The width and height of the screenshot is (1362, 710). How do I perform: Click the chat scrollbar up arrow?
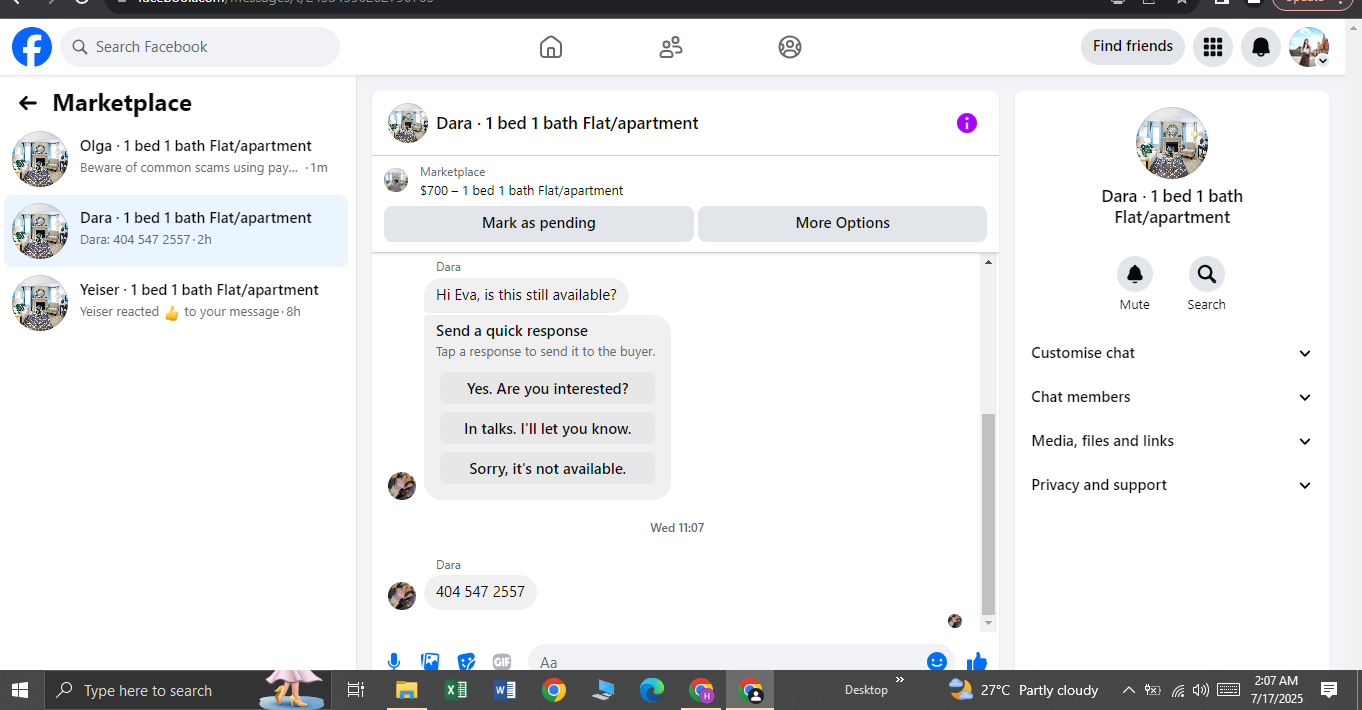tap(989, 262)
